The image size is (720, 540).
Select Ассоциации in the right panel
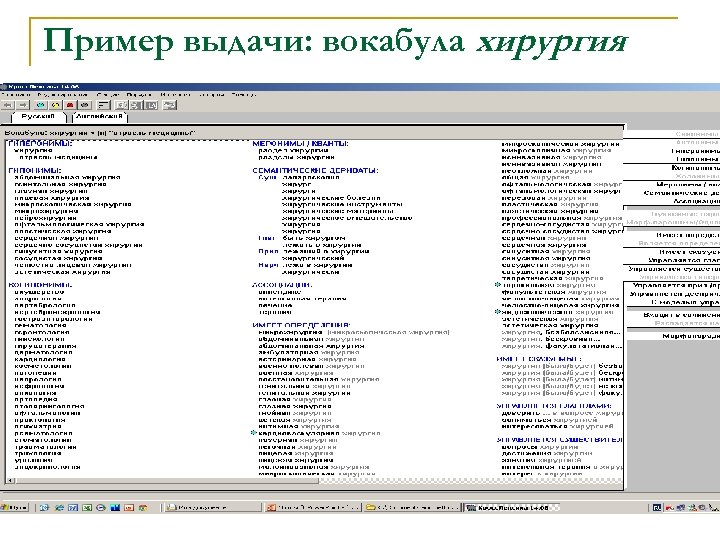tap(696, 201)
